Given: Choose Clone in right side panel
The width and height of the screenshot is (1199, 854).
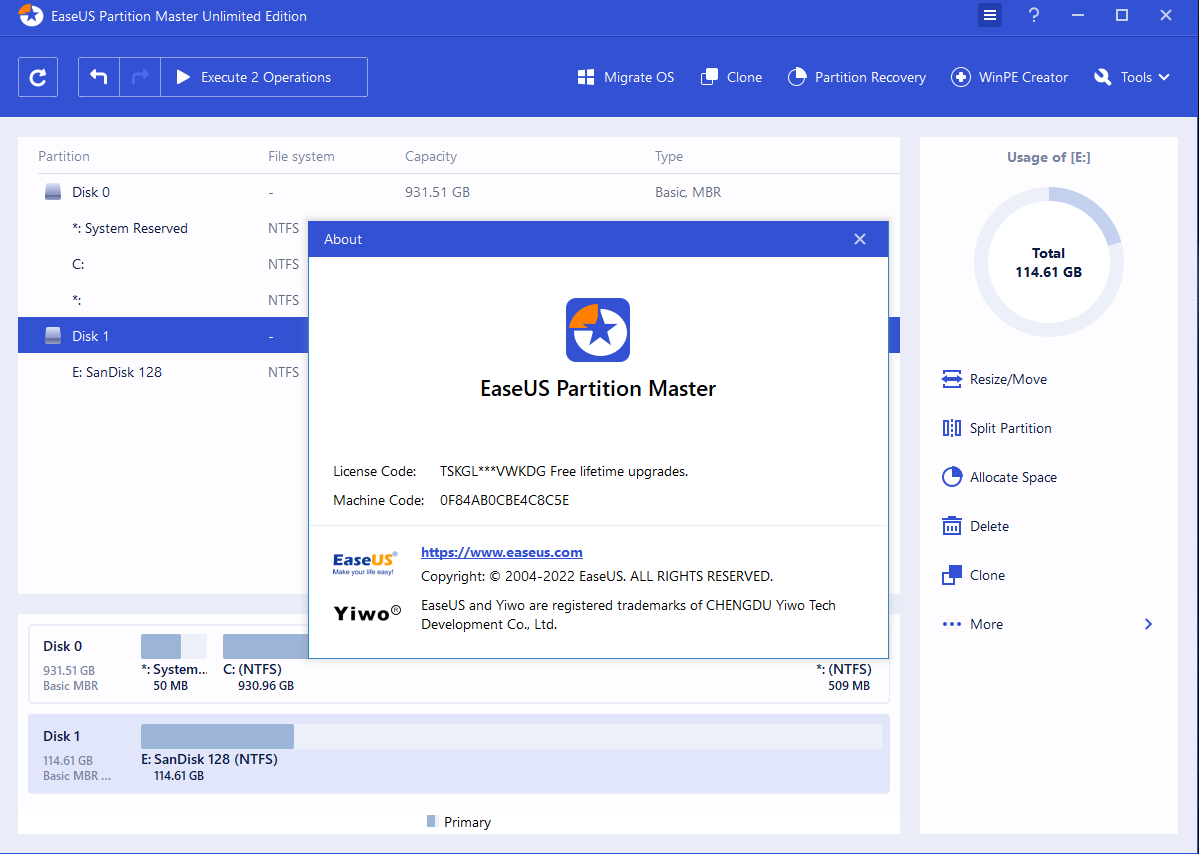Looking at the screenshot, I should 973,575.
